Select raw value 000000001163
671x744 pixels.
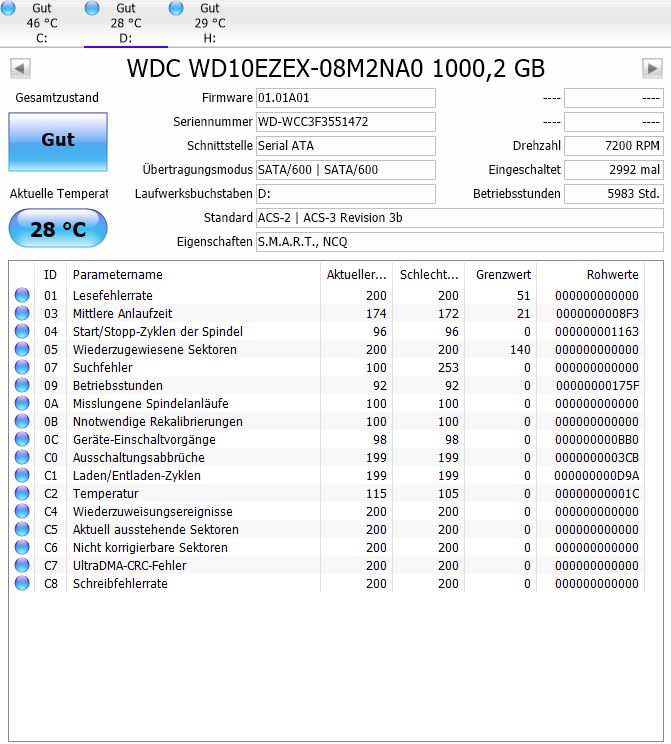[597, 332]
